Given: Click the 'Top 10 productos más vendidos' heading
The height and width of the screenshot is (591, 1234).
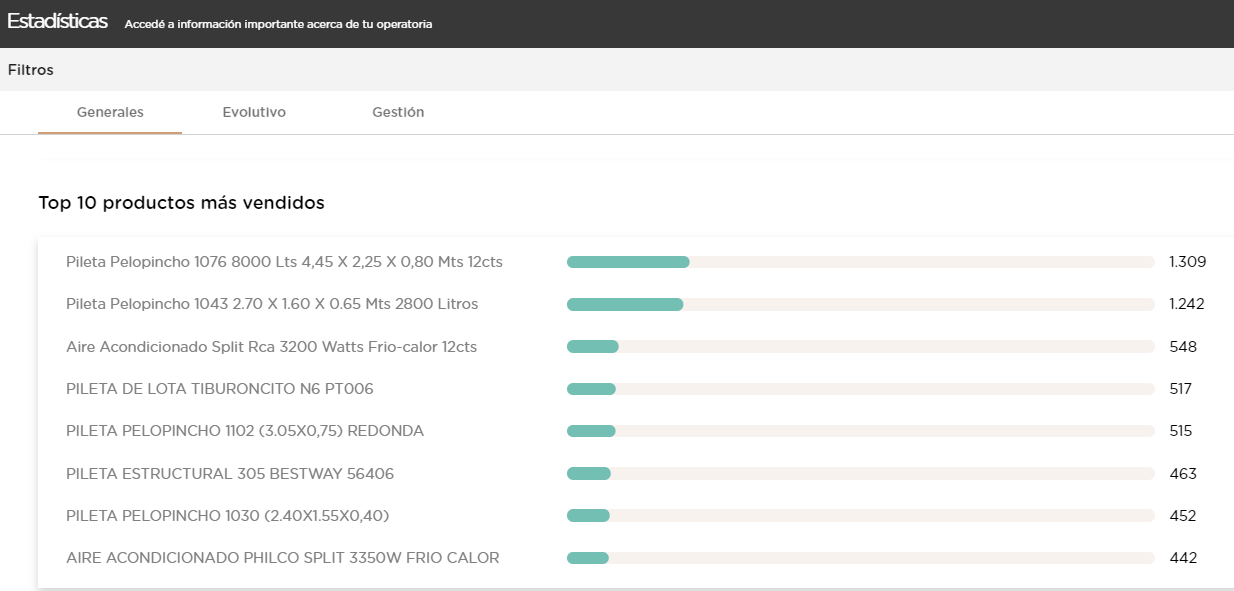Looking at the screenshot, I should click(x=181, y=203).
